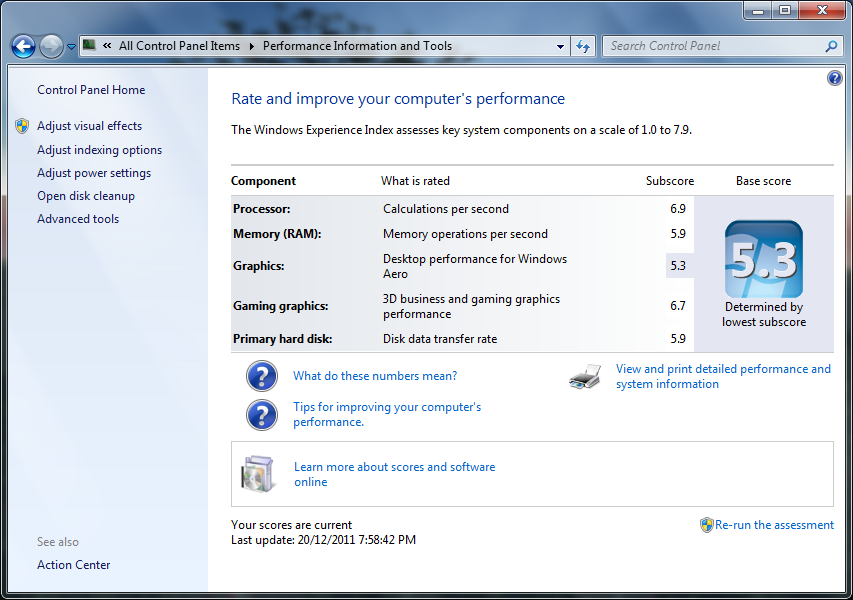Click the software box icon
This screenshot has height=600, width=853.
pyautogui.click(x=257, y=474)
